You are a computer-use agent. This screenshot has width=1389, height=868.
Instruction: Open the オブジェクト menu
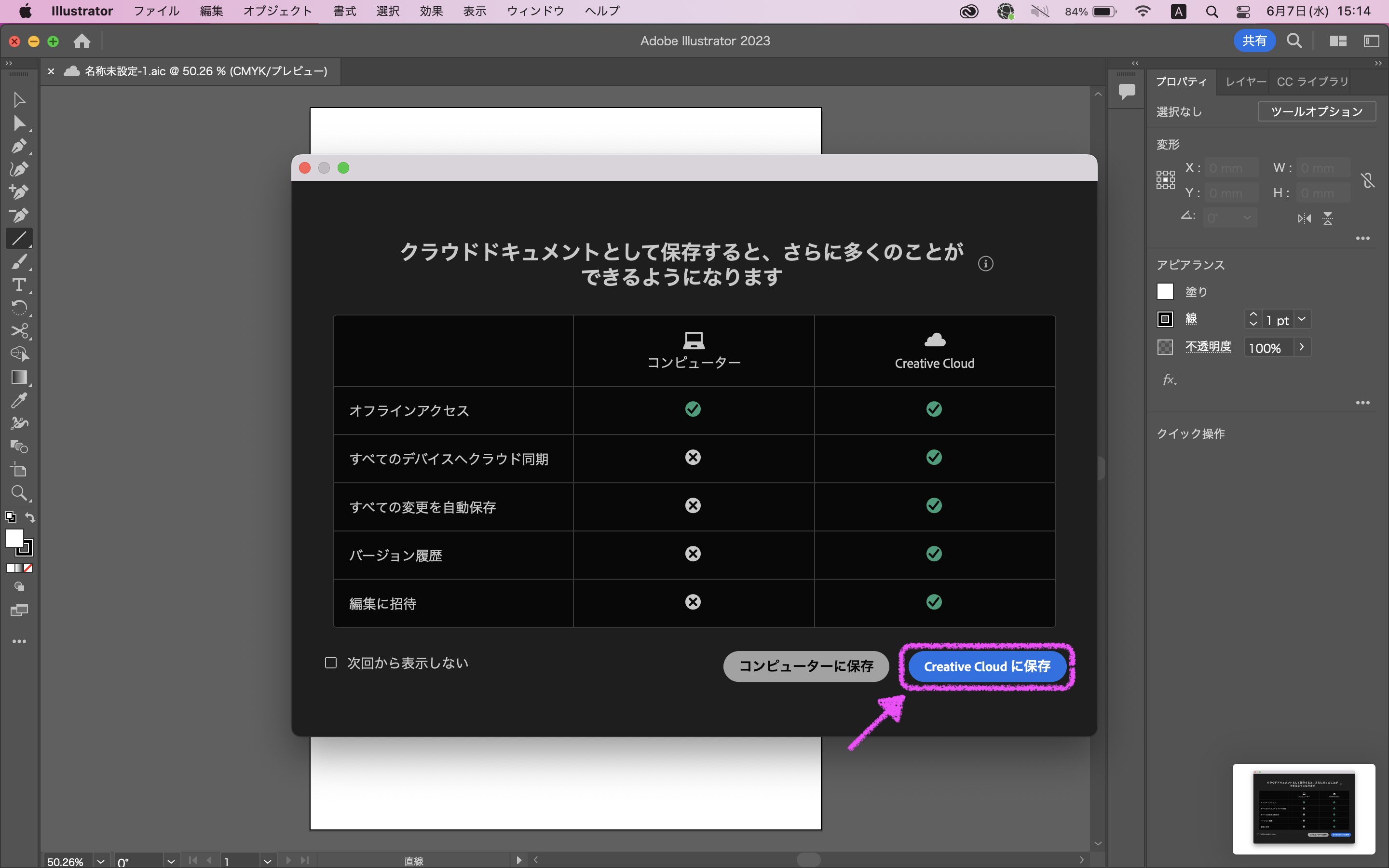pos(277,11)
